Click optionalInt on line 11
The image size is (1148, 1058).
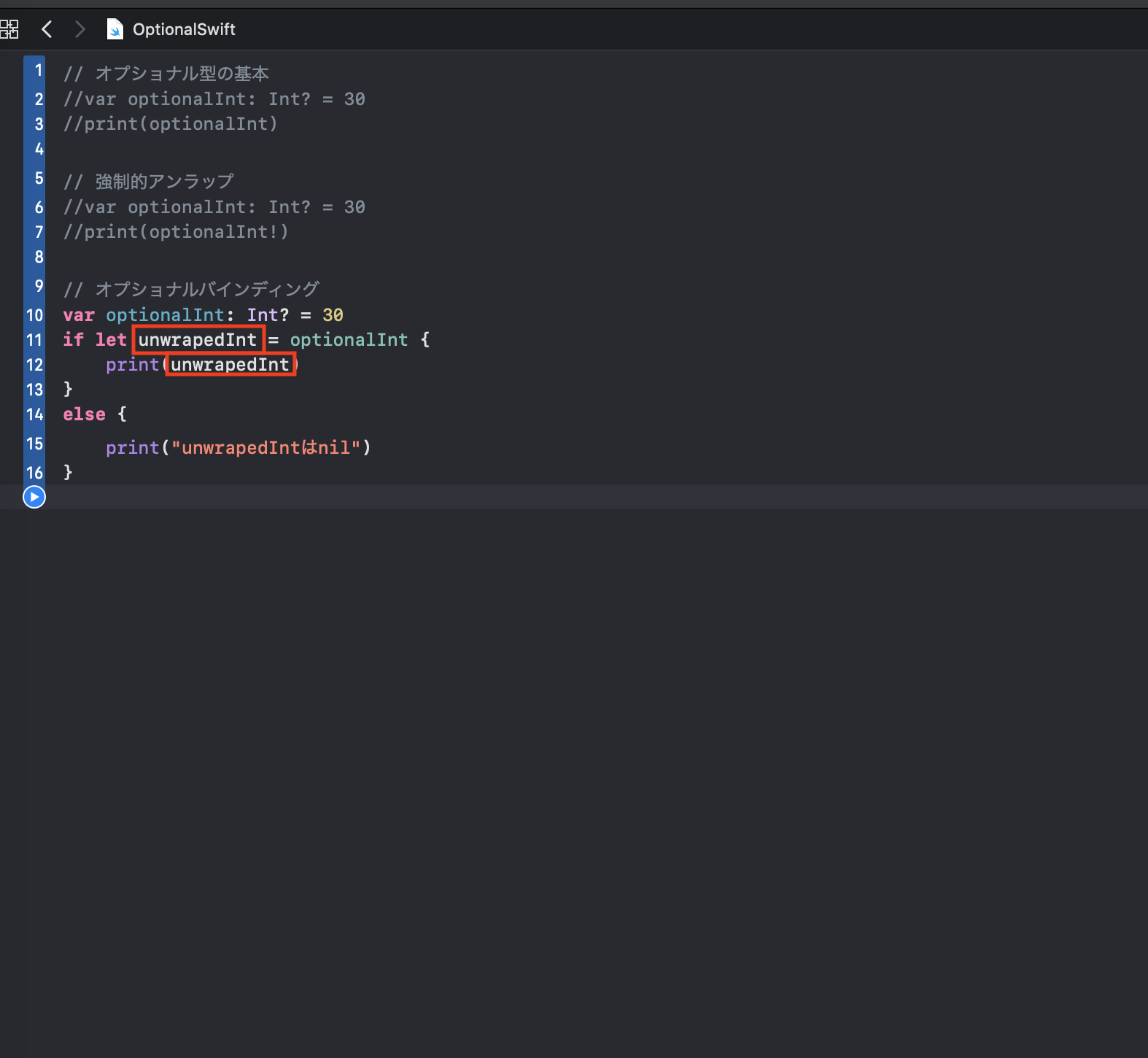[349, 340]
